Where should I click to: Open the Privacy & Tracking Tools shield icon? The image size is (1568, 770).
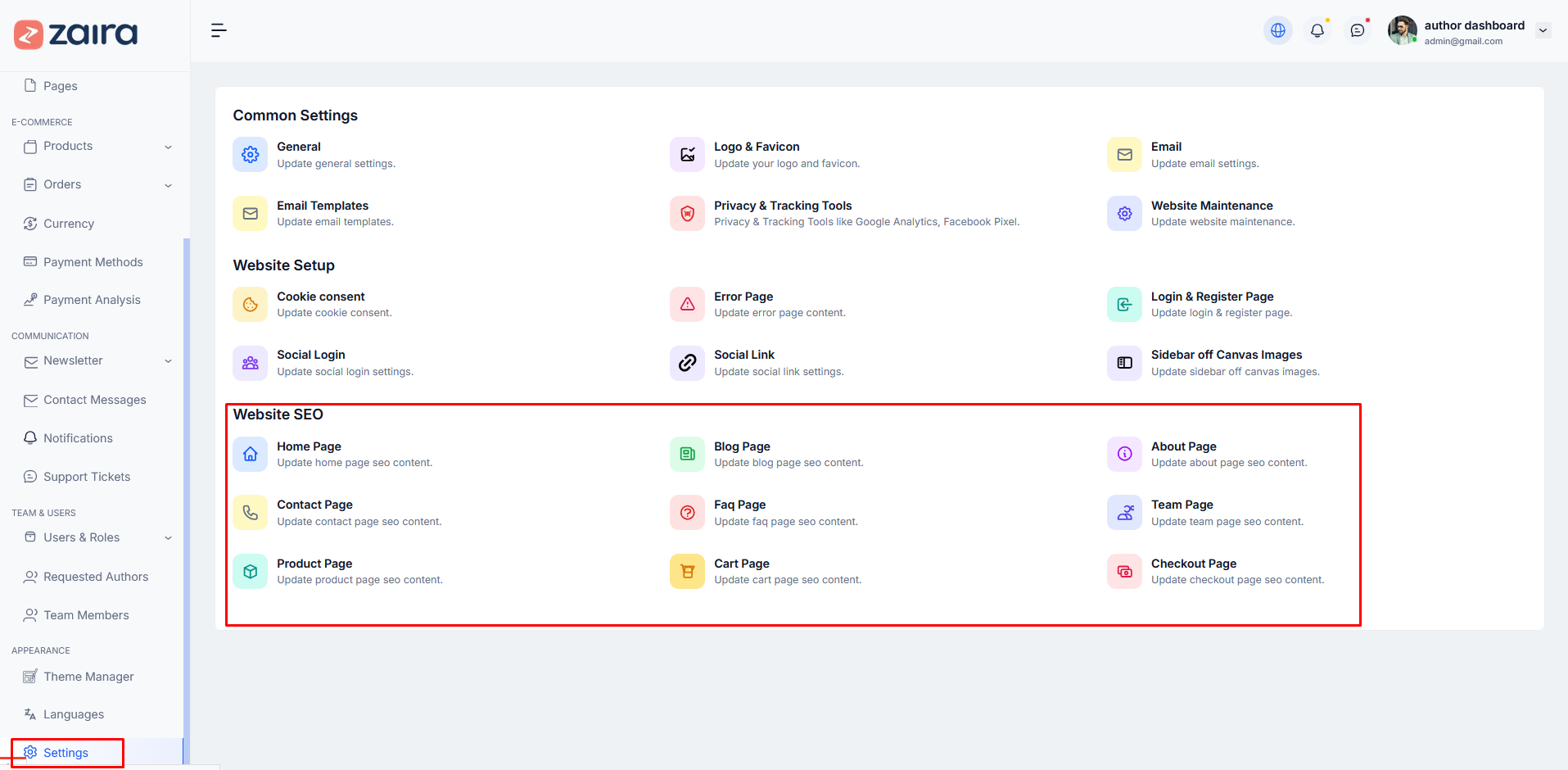[x=688, y=214]
